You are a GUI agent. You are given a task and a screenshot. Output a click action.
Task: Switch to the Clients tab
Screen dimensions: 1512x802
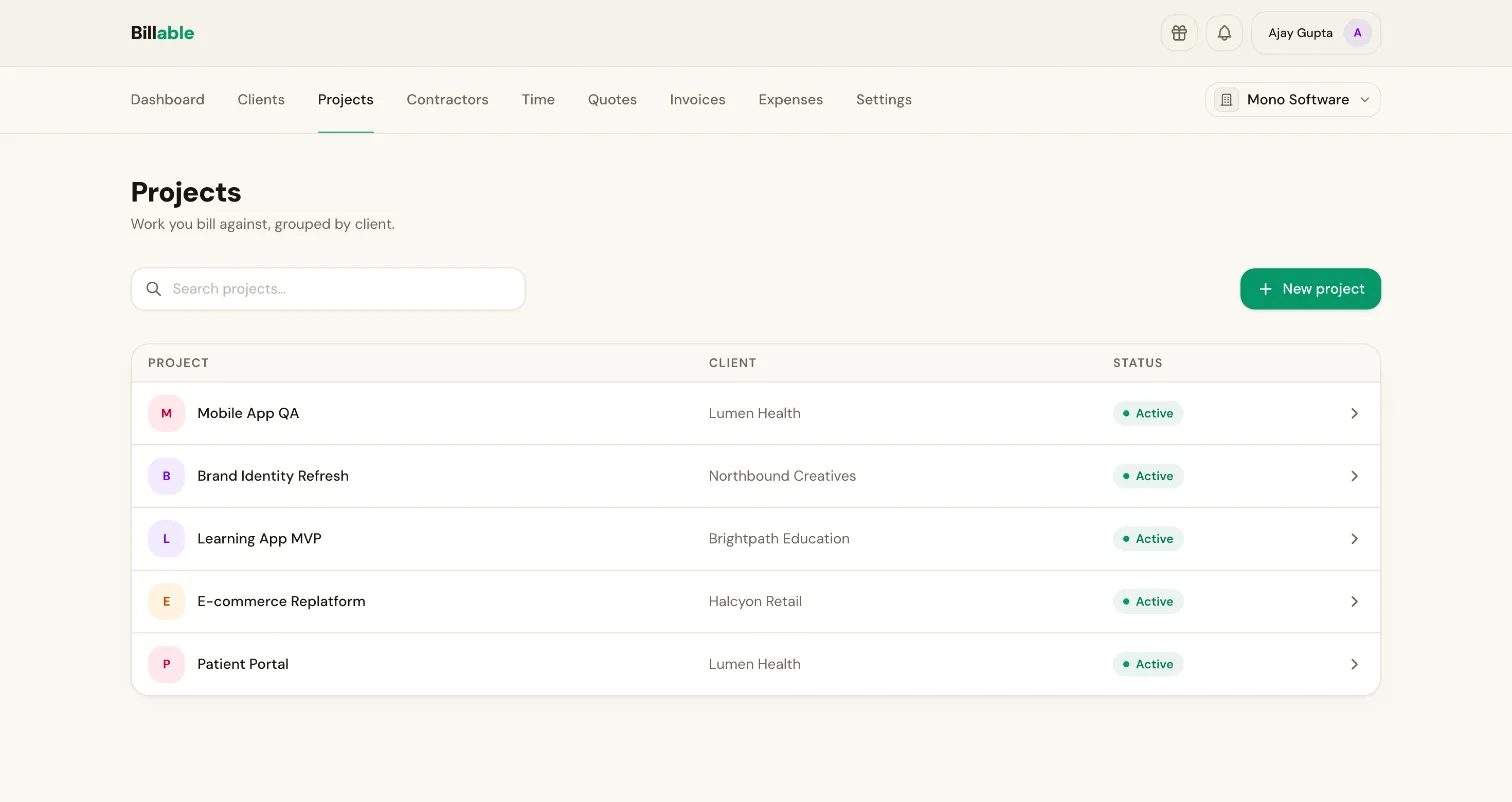261,100
